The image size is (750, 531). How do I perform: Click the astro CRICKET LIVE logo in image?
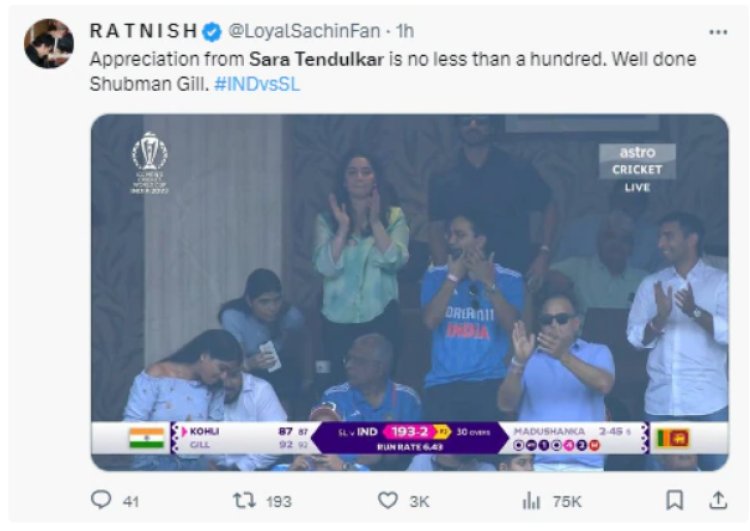click(x=637, y=167)
